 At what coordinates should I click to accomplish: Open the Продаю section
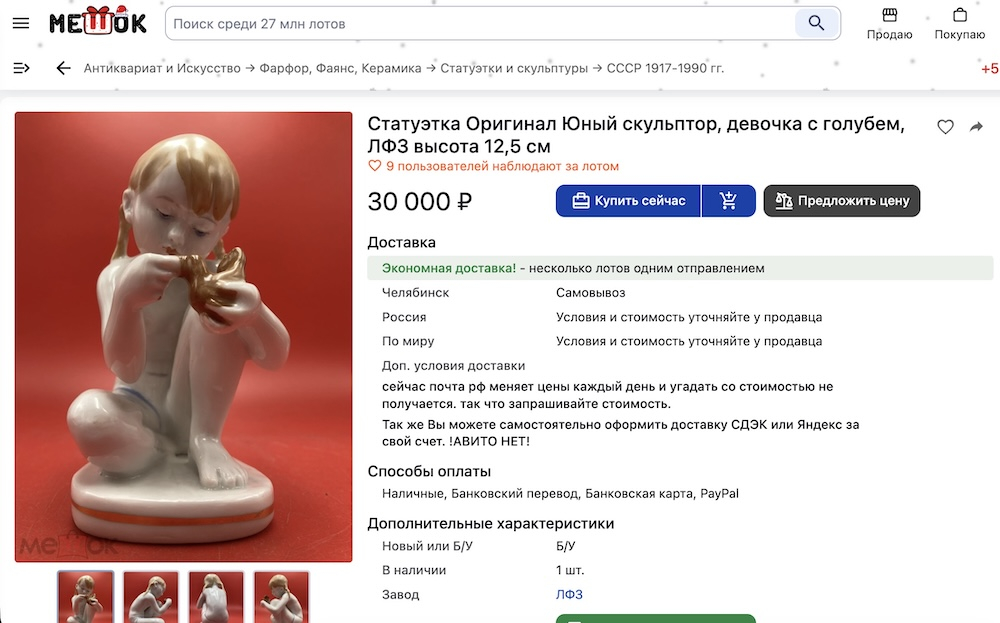[x=889, y=24]
